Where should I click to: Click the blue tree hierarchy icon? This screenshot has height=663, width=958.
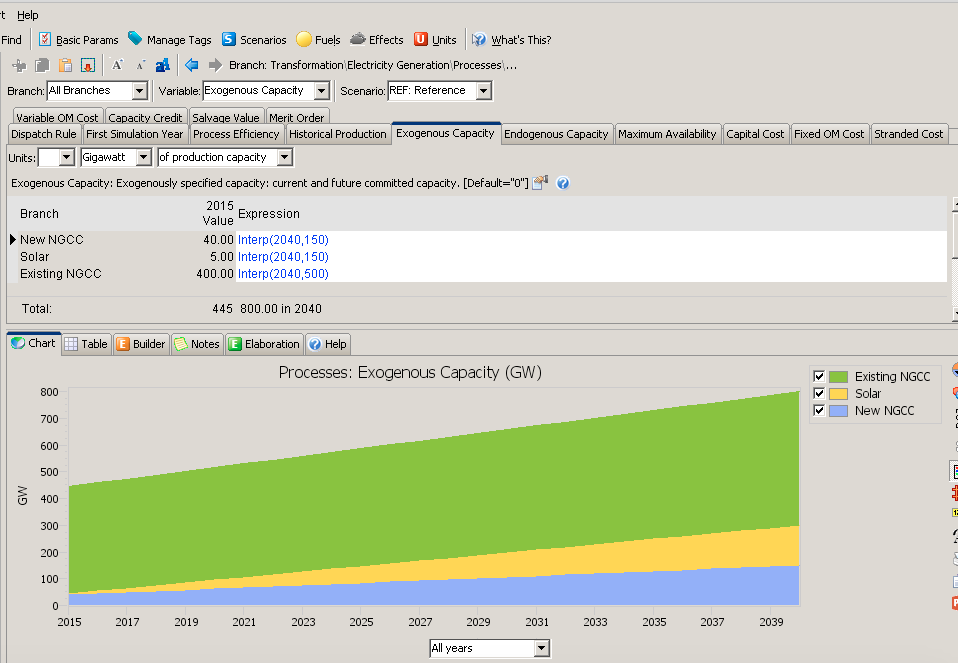(x=163, y=65)
